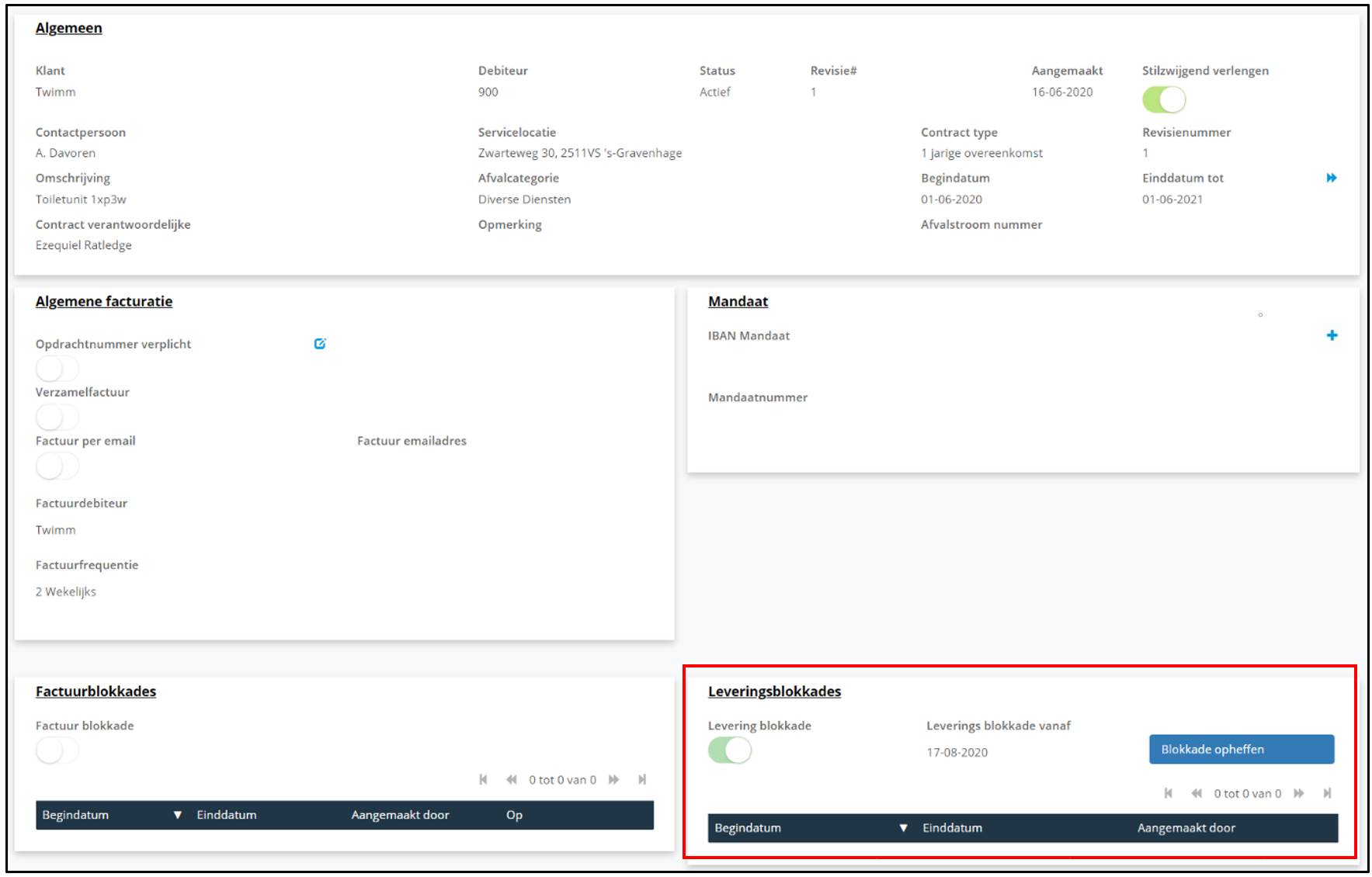Click Aangemaakt door header in Factuurblokkades
The width and height of the screenshot is (1372, 877).
[400, 815]
